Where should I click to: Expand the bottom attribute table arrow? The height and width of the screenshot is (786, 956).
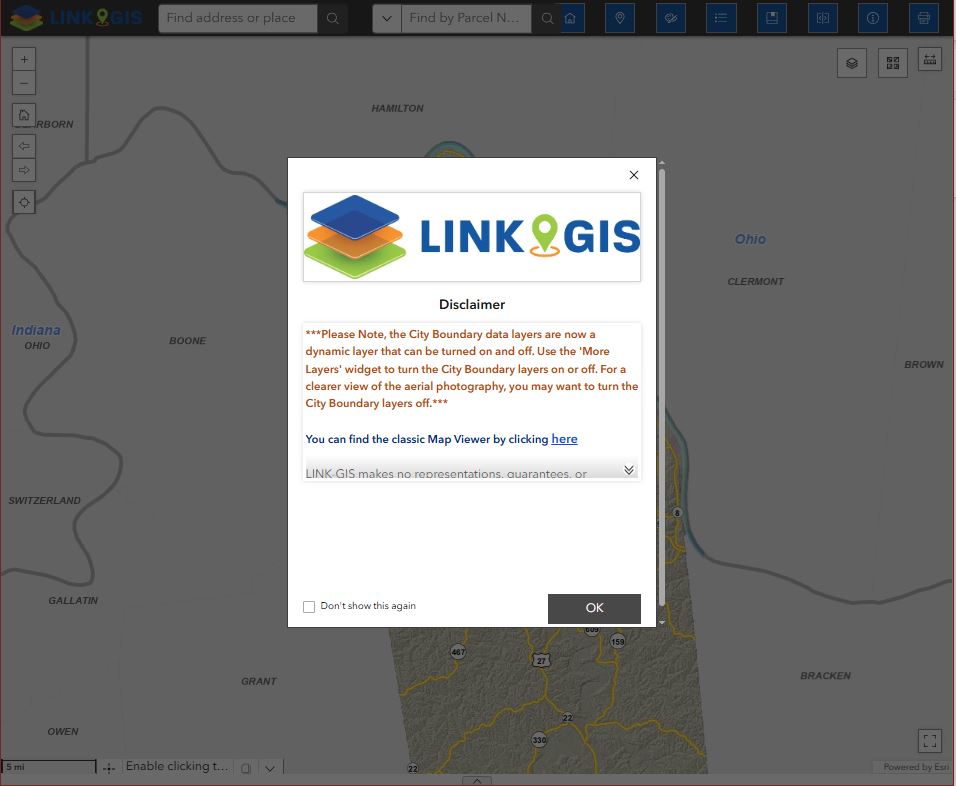click(477, 781)
